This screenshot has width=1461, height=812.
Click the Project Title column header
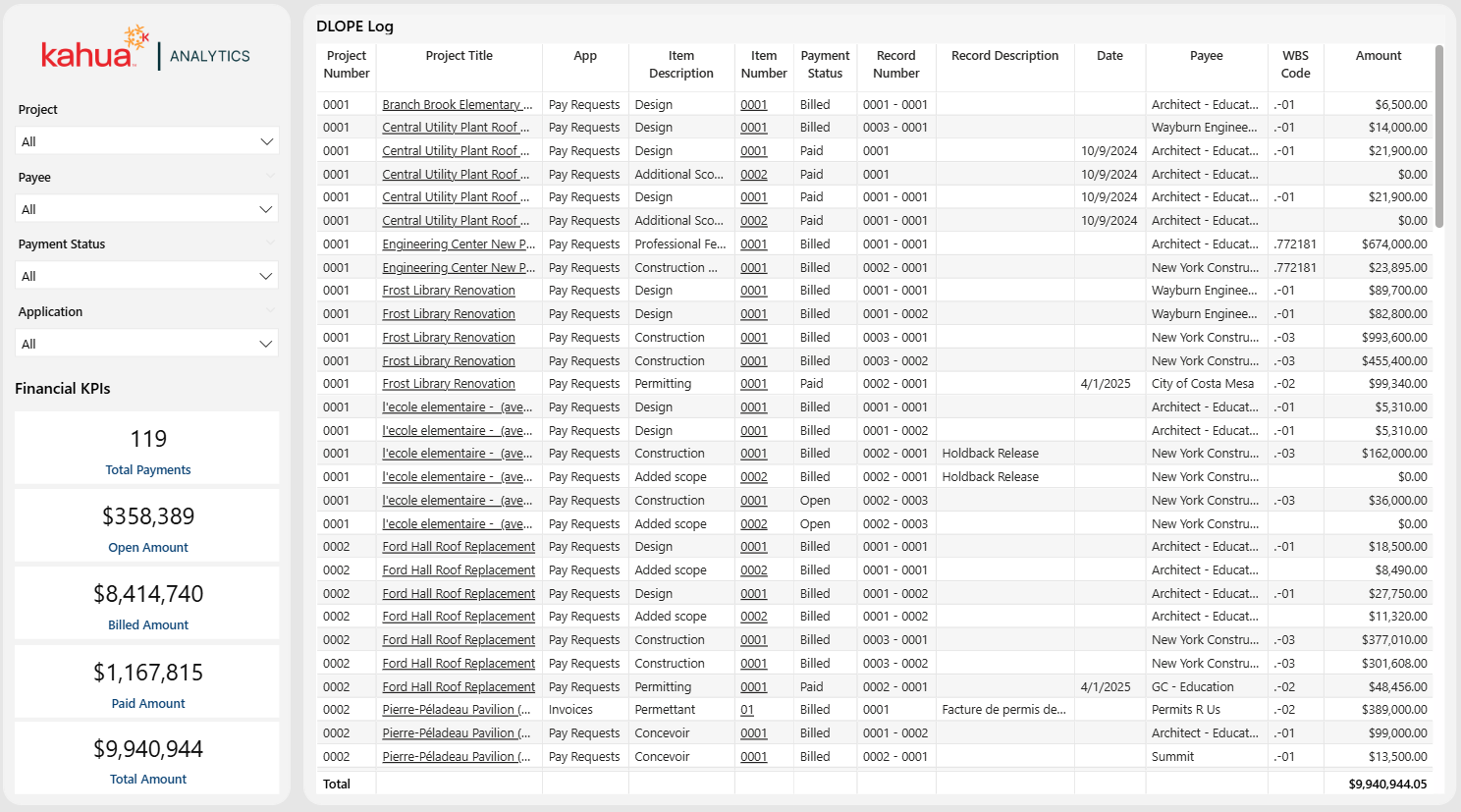click(459, 56)
